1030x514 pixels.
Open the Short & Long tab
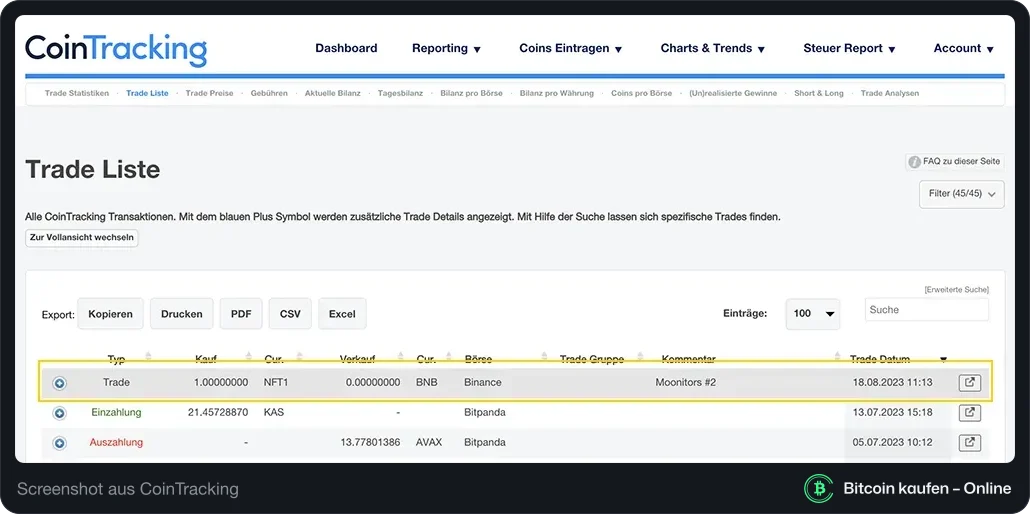[x=818, y=93]
